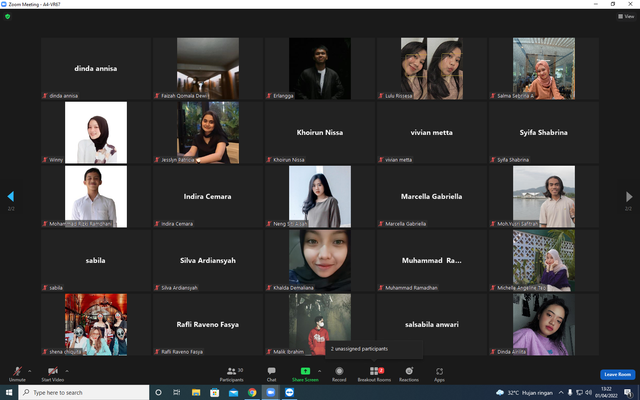Click the tray microphone icon

tap(570, 393)
